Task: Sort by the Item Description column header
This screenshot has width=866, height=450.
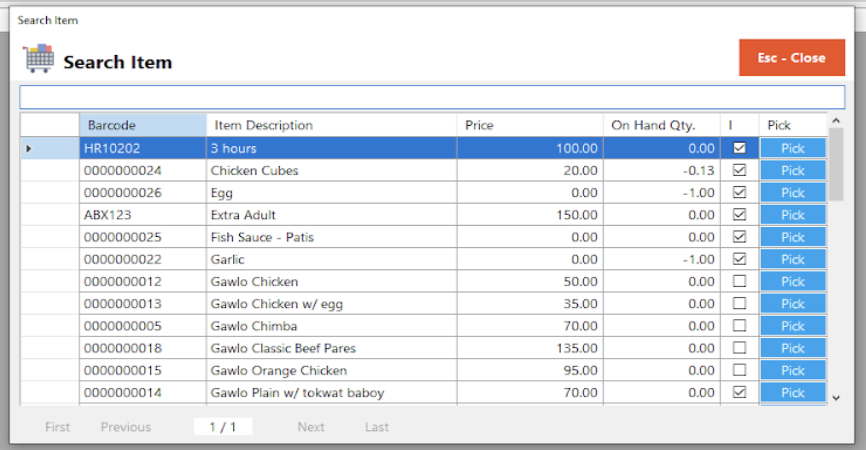Action: coord(331,125)
